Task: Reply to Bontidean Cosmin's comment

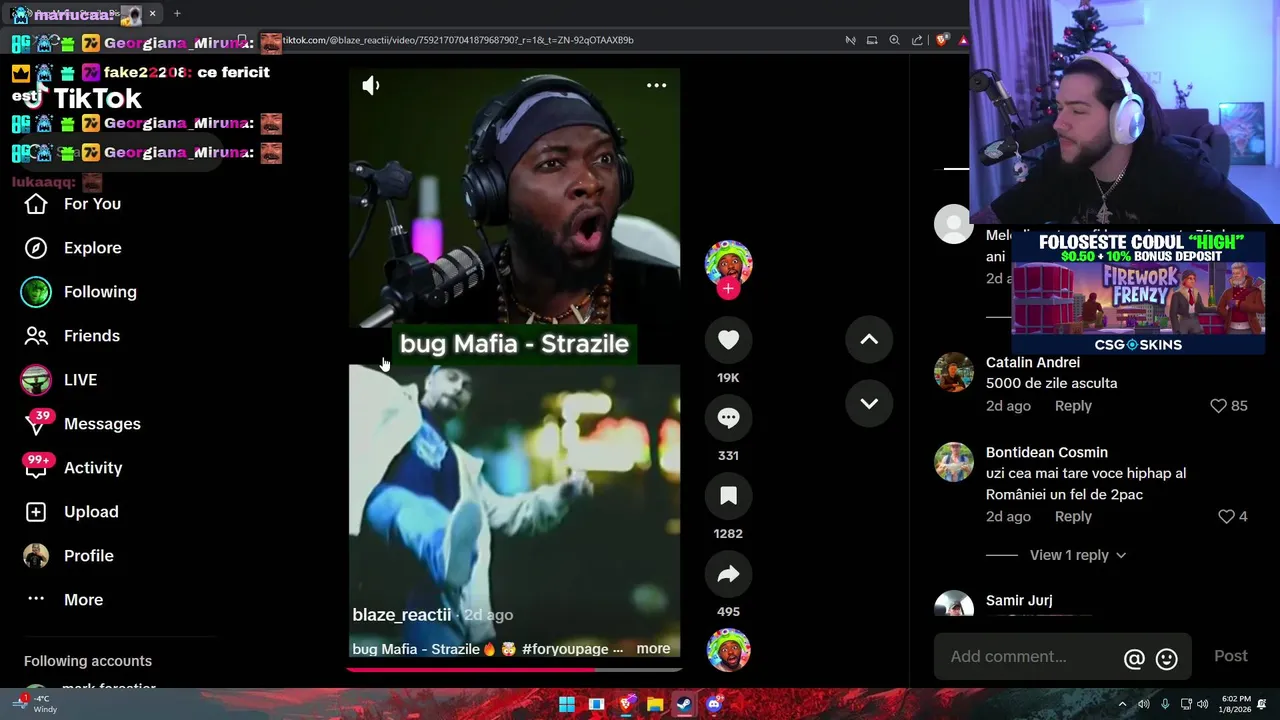Action: [x=1073, y=517]
